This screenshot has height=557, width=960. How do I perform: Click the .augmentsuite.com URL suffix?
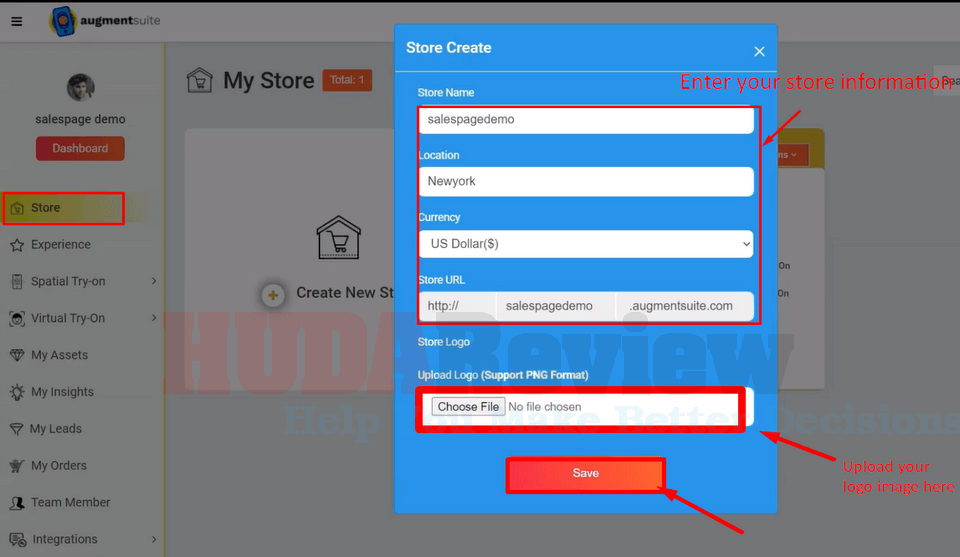coord(684,305)
